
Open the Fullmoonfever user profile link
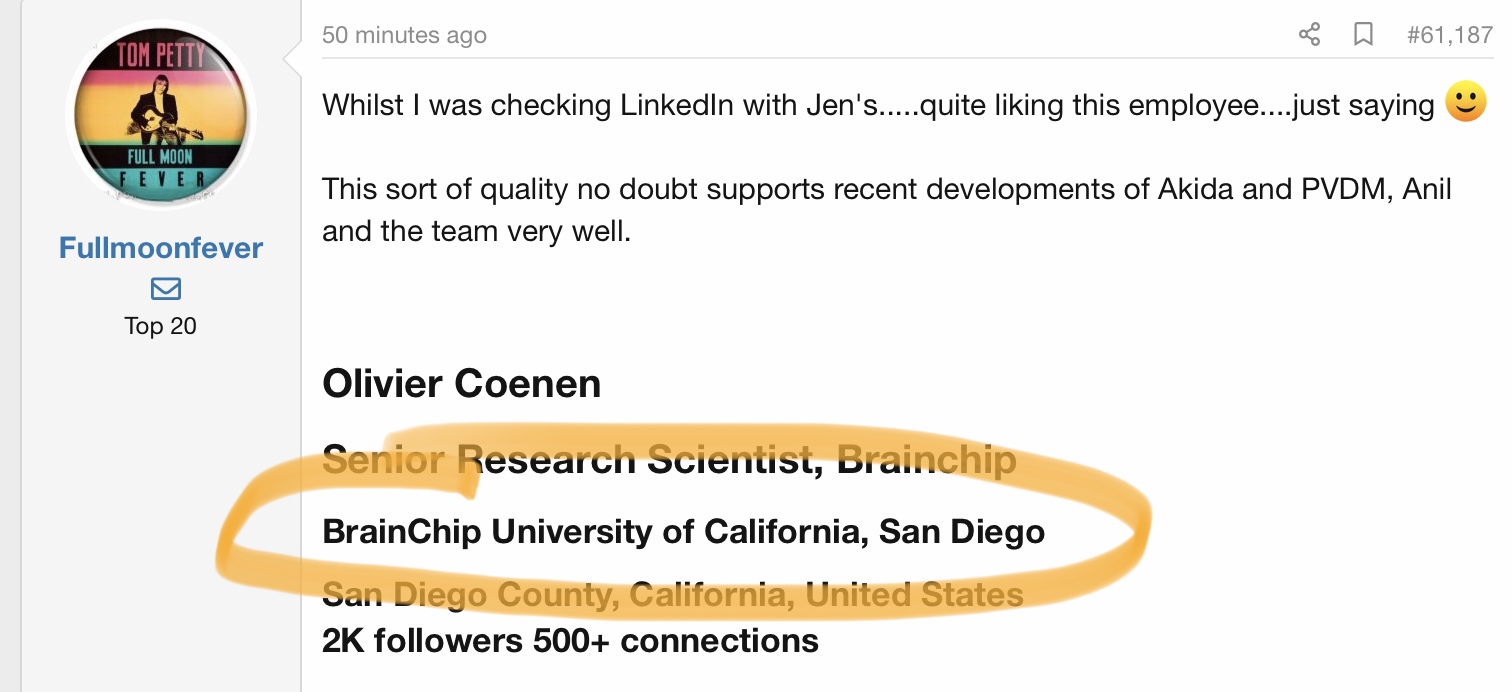(161, 248)
